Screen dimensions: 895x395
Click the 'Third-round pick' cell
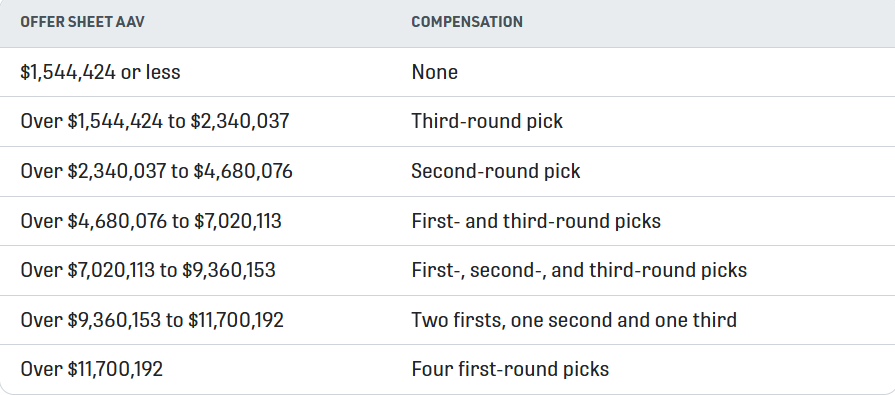coord(487,122)
